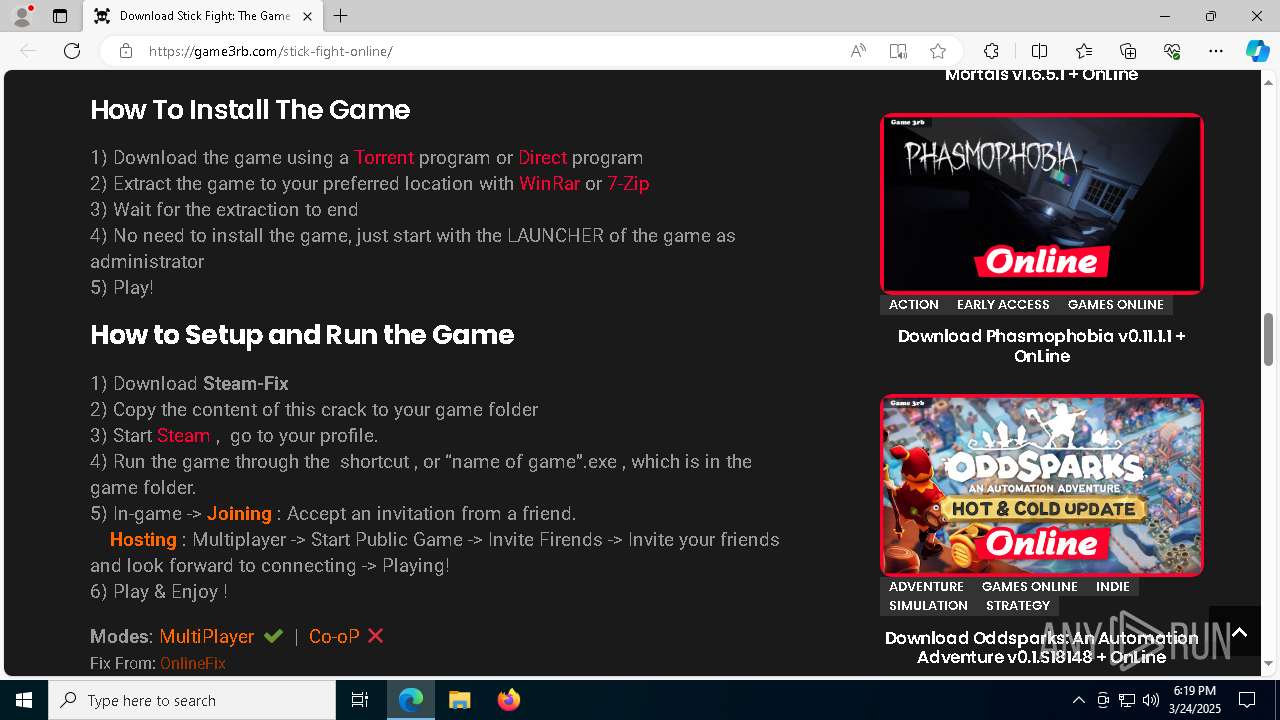
Task: Open the tab actions menu icon
Action: tap(60, 16)
